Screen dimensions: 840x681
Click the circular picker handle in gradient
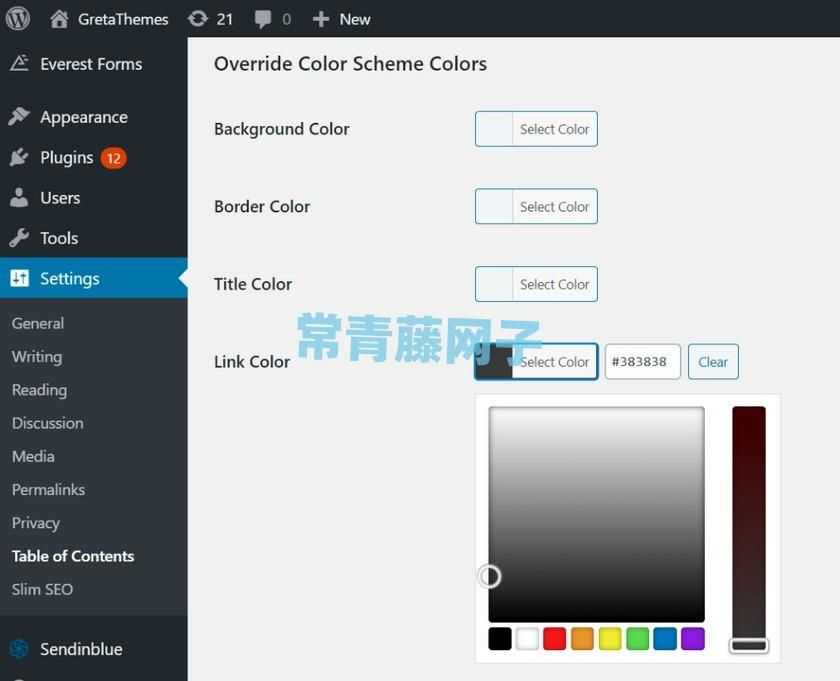click(x=490, y=577)
